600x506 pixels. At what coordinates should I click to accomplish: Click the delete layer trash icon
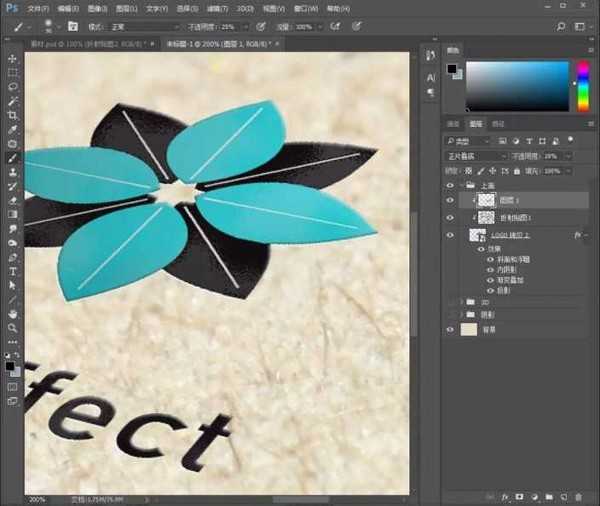(x=579, y=495)
